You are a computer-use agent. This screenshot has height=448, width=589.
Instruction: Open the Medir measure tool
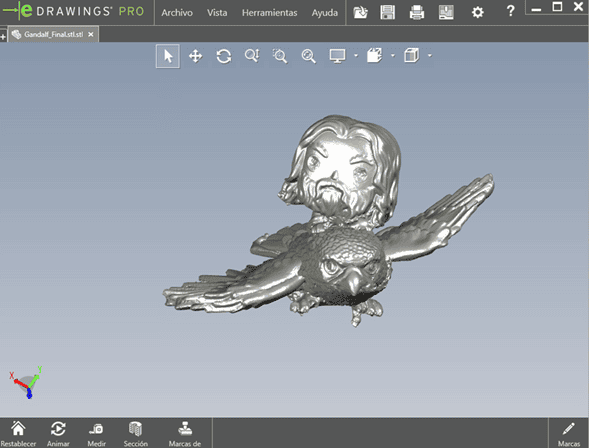tap(97, 434)
